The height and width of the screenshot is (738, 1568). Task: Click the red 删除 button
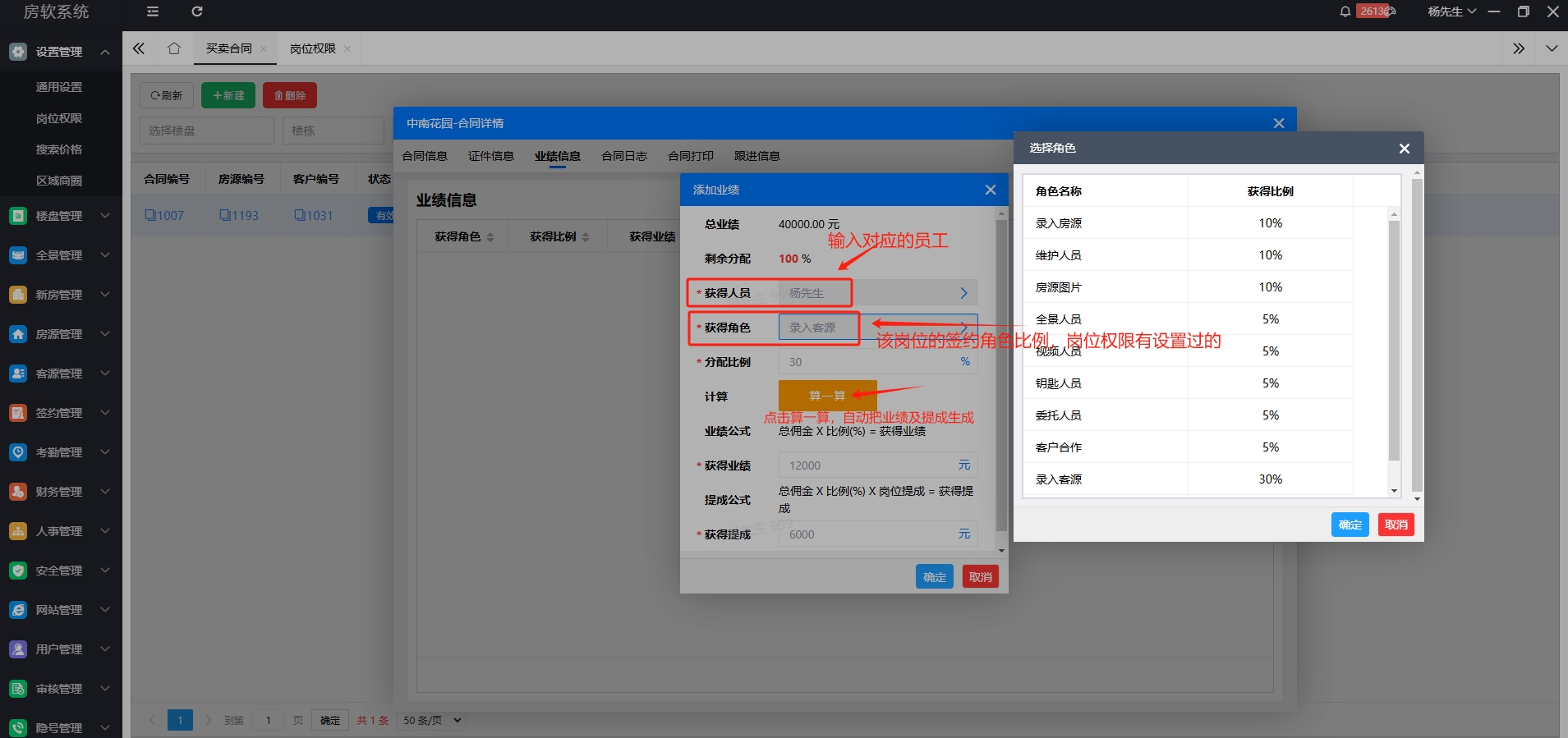pyautogui.click(x=290, y=95)
